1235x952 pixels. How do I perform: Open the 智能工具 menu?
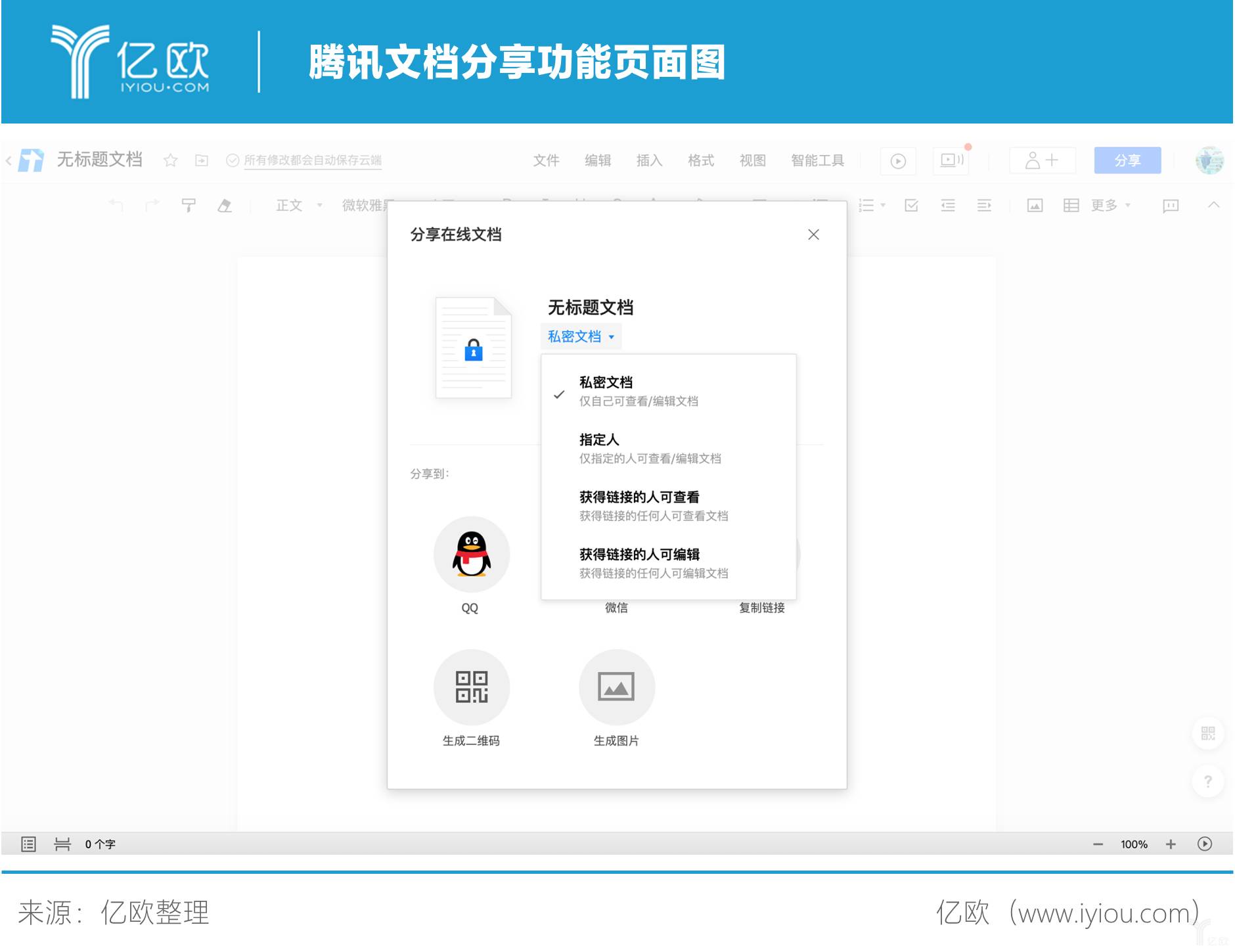pyautogui.click(x=817, y=160)
